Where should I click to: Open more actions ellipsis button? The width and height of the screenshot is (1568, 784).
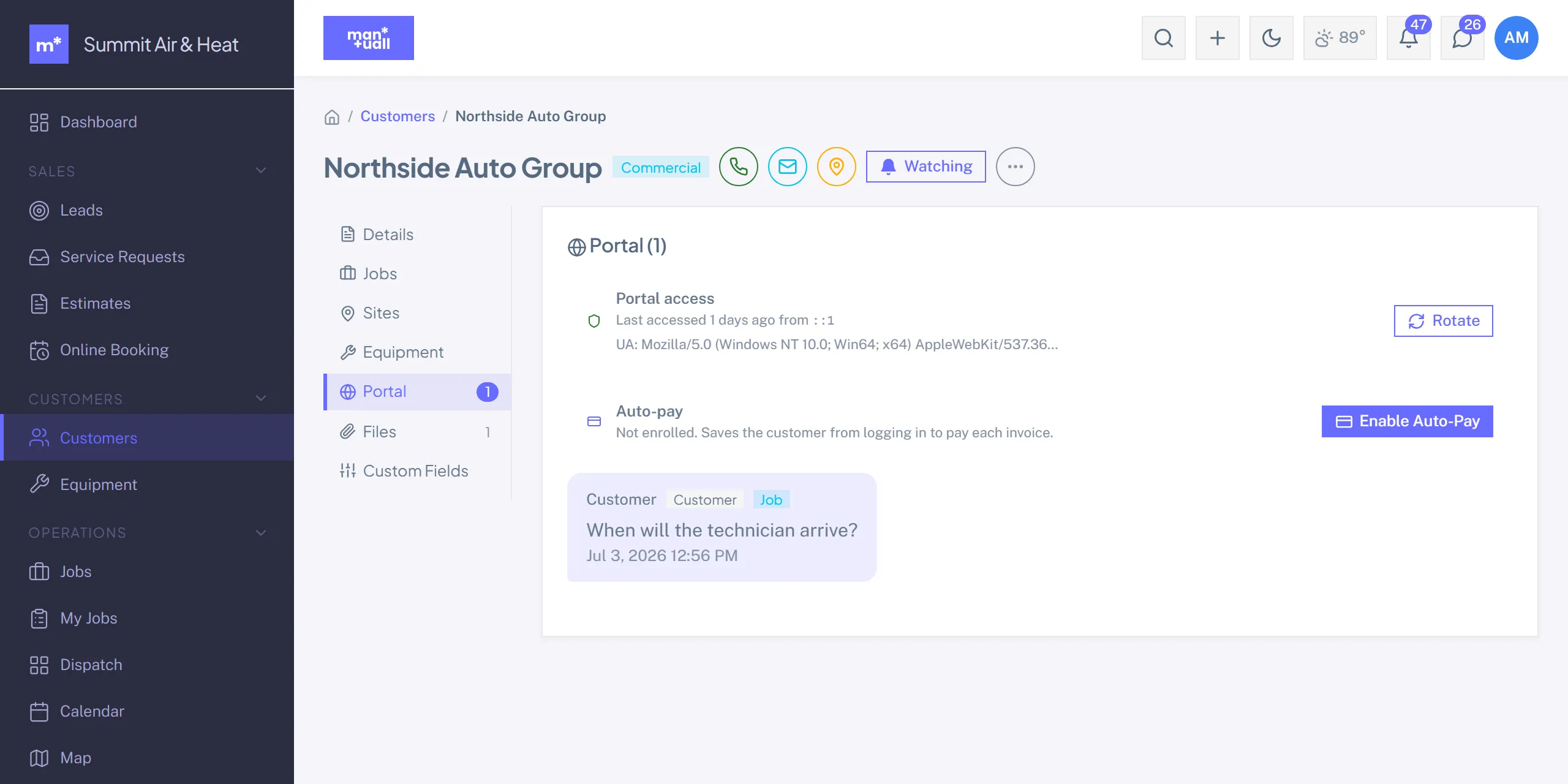(x=1015, y=167)
